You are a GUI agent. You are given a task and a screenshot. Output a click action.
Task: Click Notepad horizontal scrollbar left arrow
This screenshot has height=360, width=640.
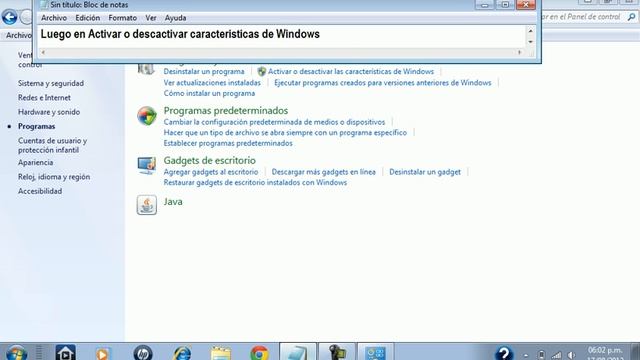[43, 52]
